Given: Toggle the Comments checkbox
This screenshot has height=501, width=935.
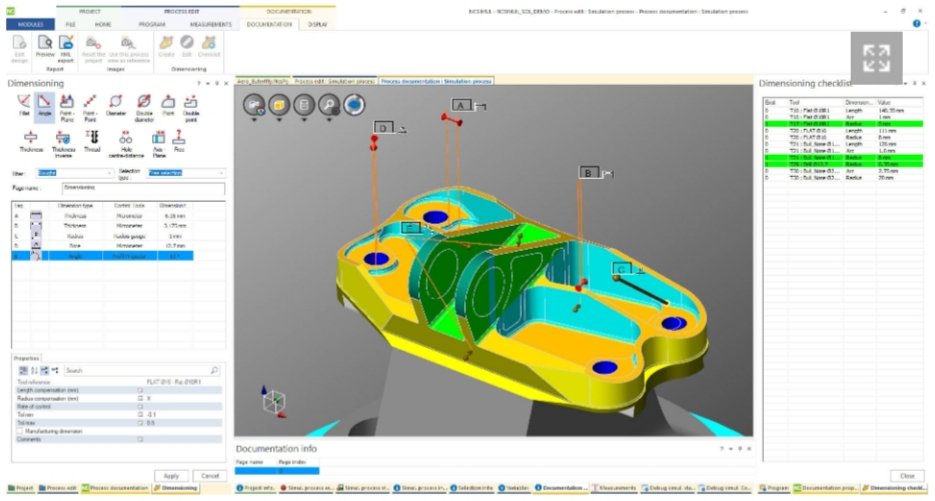Looking at the screenshot, I should tap(141, 440).
